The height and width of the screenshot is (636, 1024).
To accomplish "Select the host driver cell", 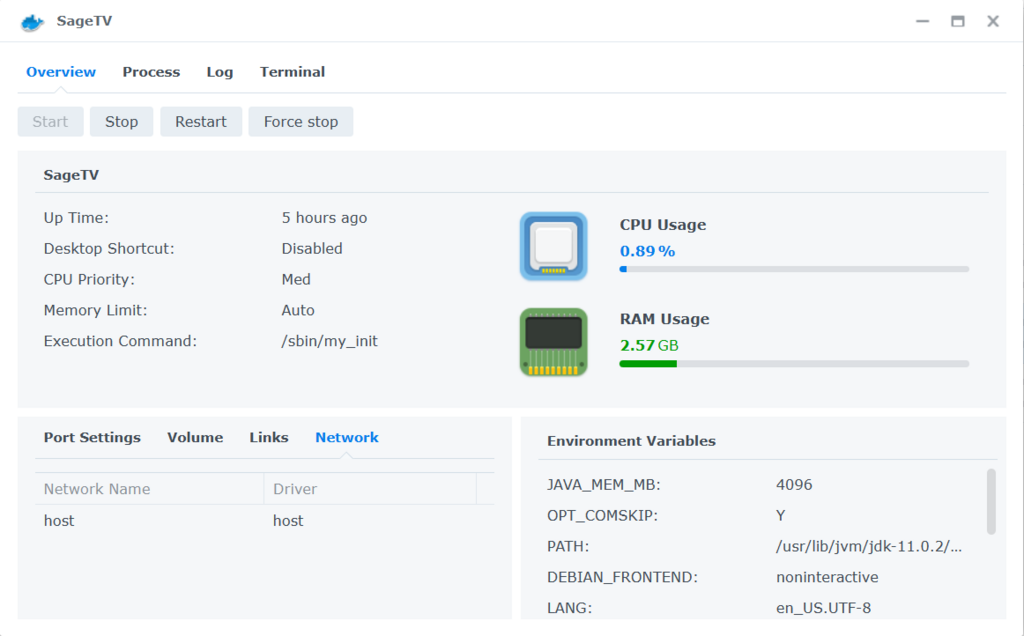I will coord(288,520).
